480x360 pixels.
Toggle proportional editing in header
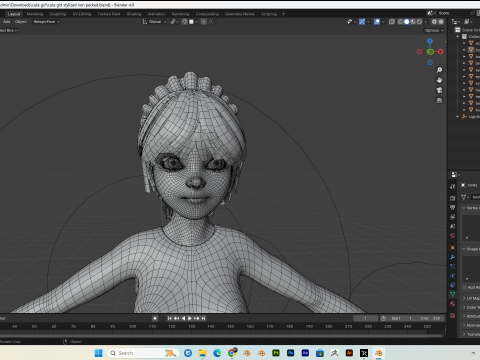tap(204, 22)
